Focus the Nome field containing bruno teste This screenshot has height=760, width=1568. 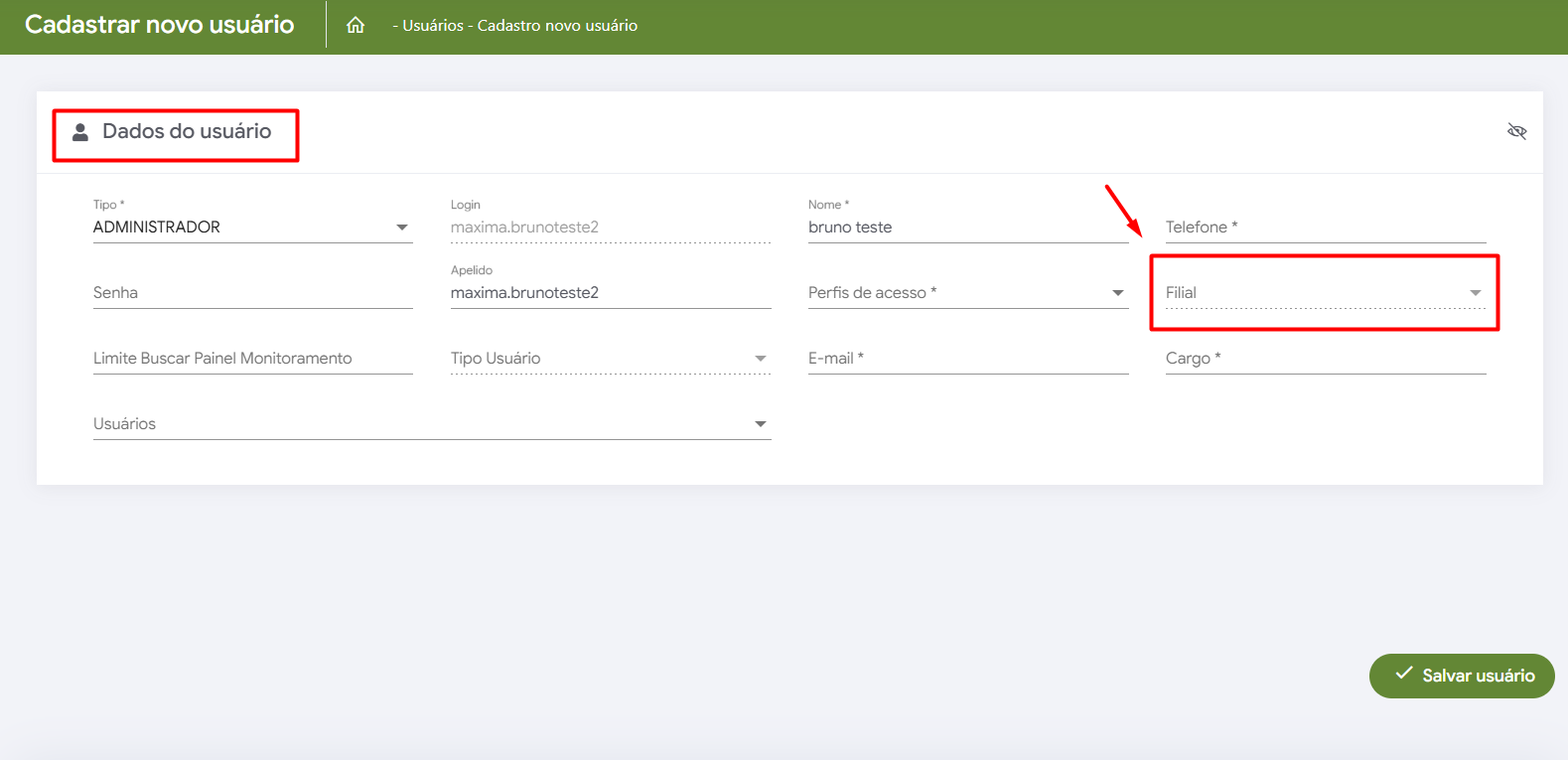(967, 228)
